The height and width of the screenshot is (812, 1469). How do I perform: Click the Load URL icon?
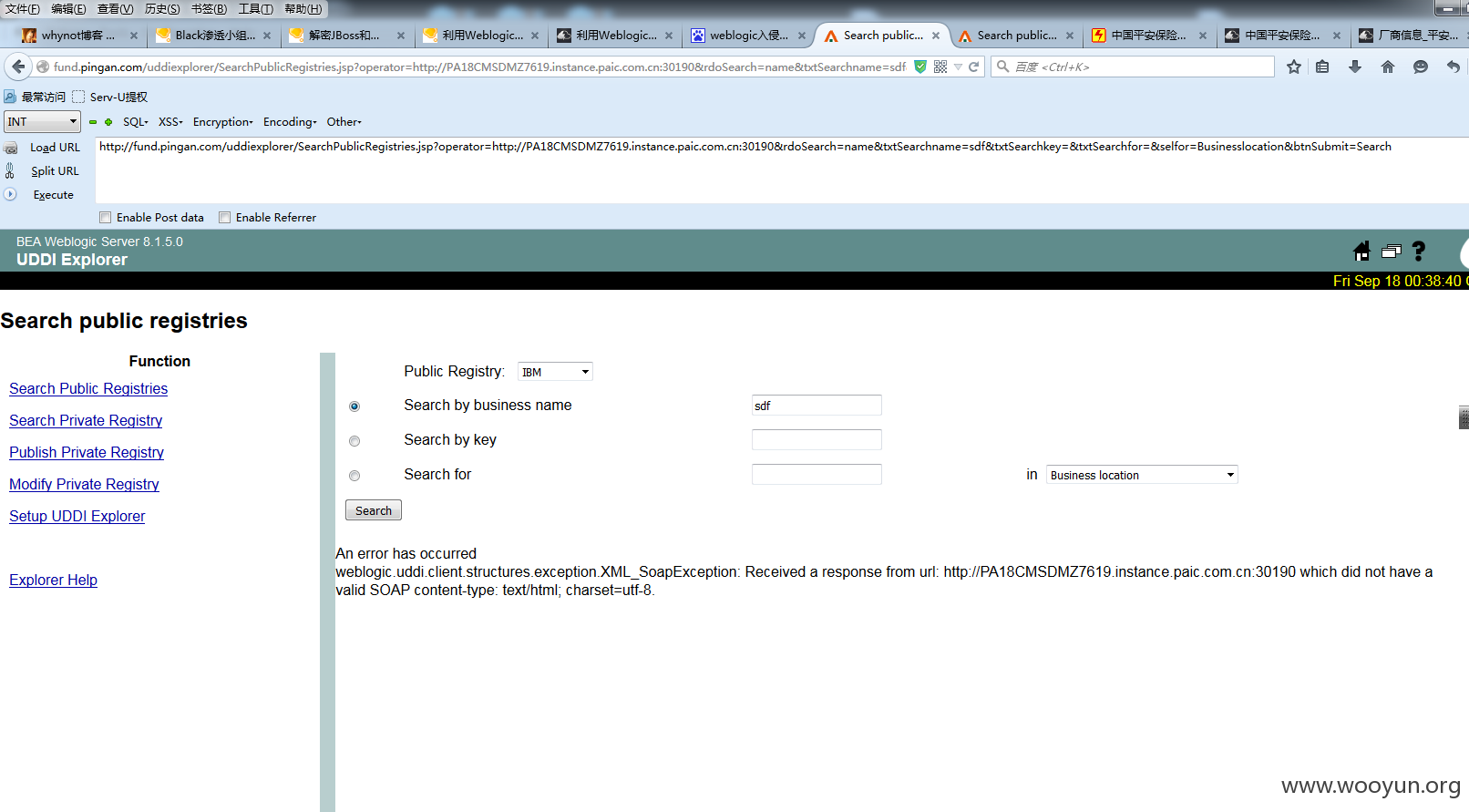click(11, 148)
